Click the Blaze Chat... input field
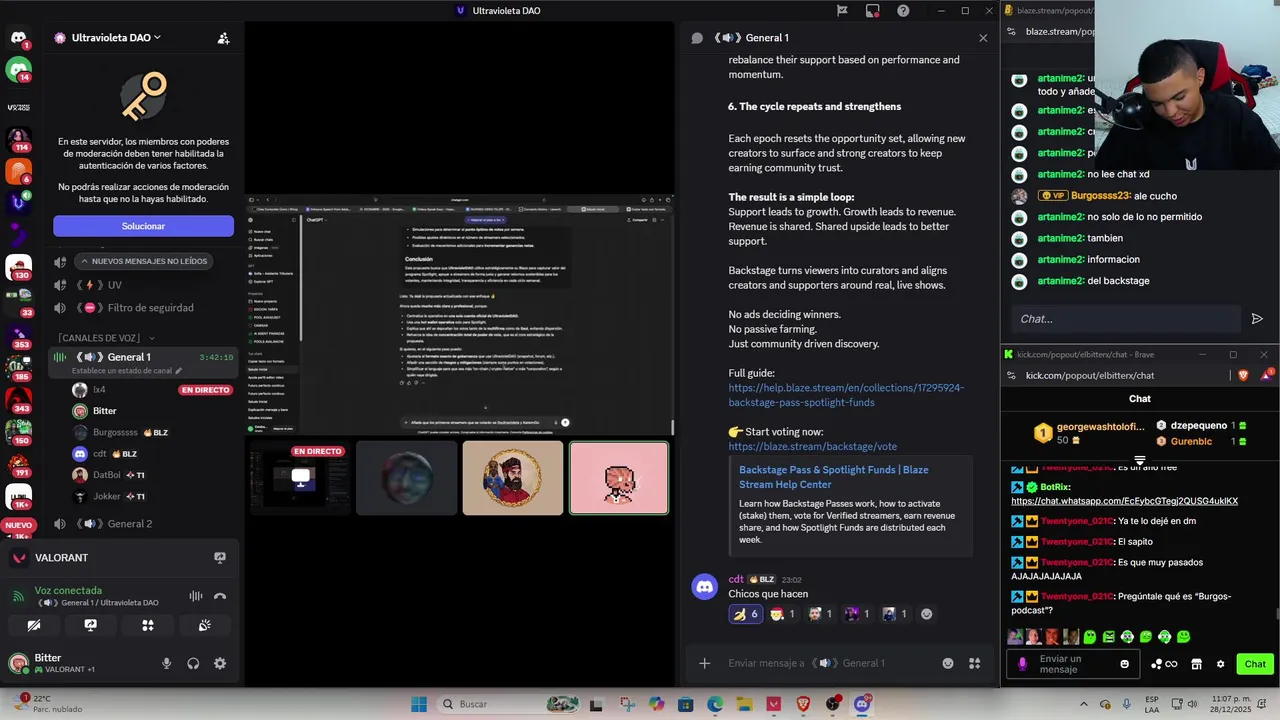The width and height of the screenshot is (1280, 720). (1125, 319)
